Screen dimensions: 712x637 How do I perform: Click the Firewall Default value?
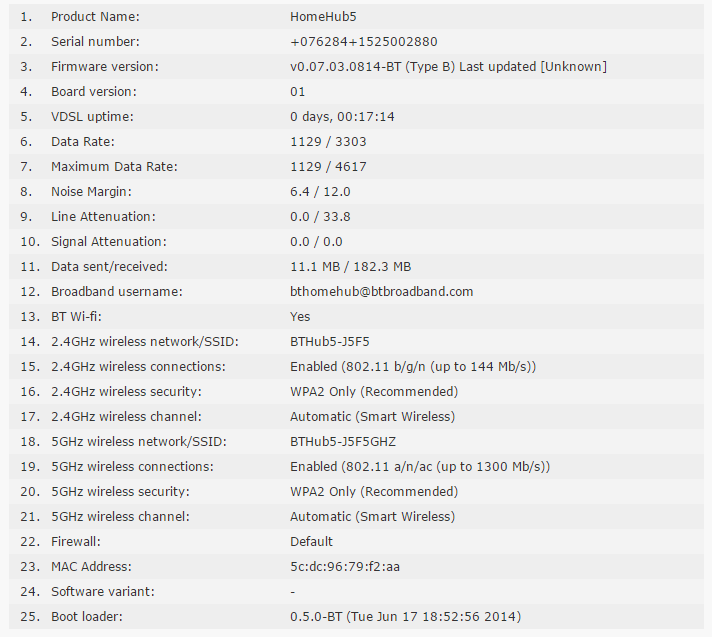point(312,541)
